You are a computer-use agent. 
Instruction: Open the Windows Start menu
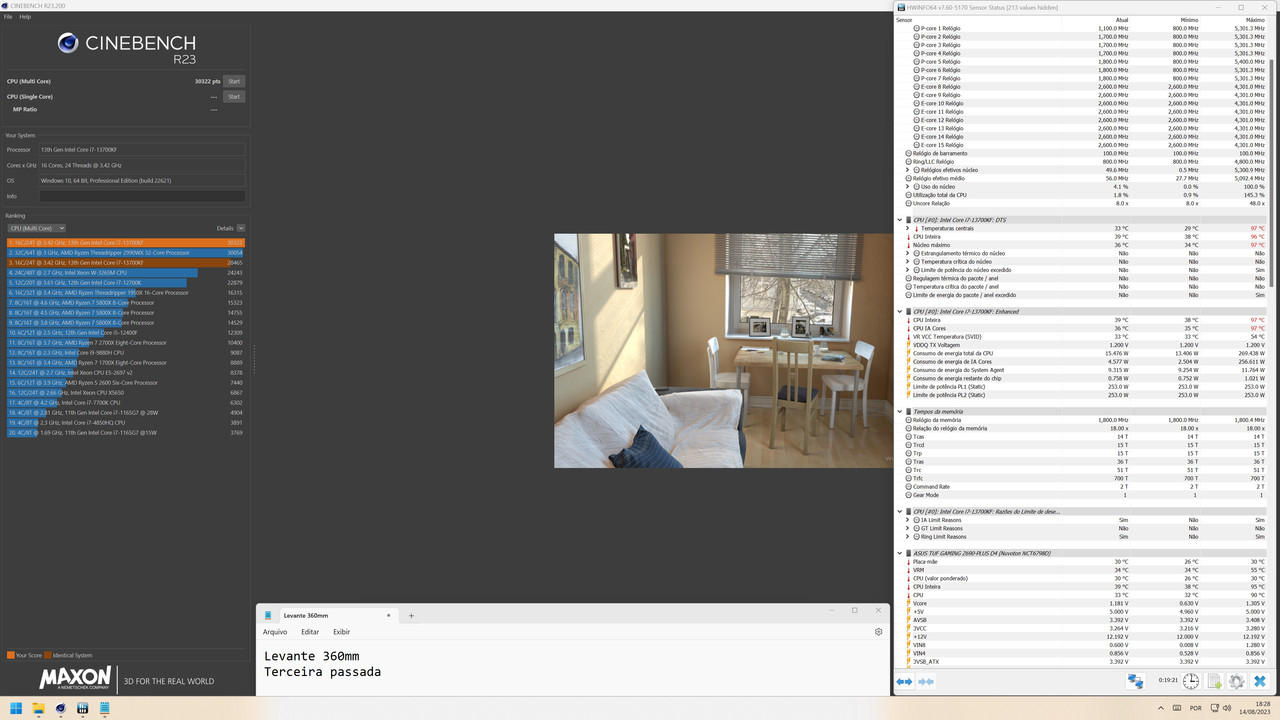point(16,708)
